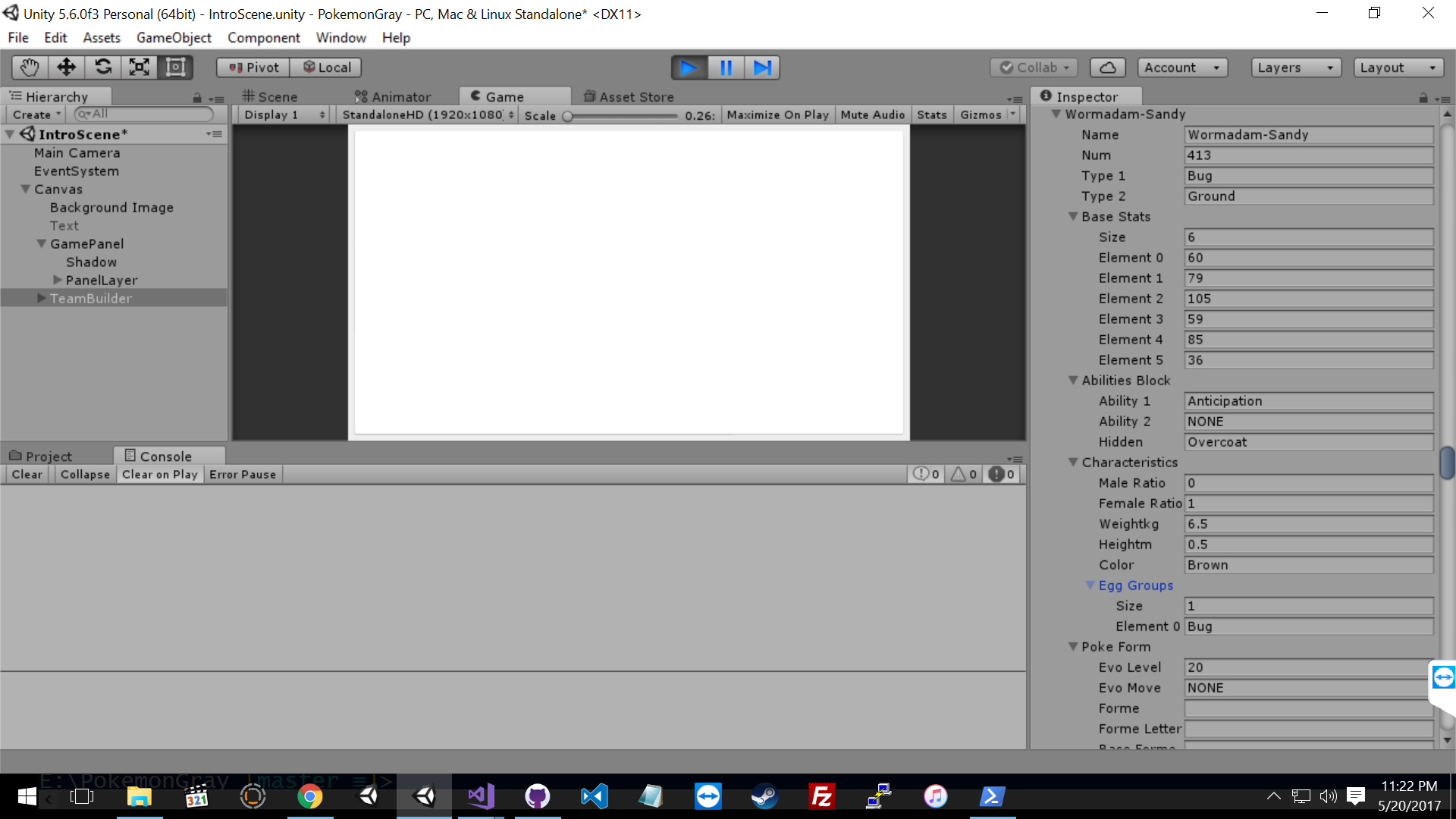Screen dimensions: 1456x819
Task: Toggle the console warning message count
Action: (x=964, y=474)
